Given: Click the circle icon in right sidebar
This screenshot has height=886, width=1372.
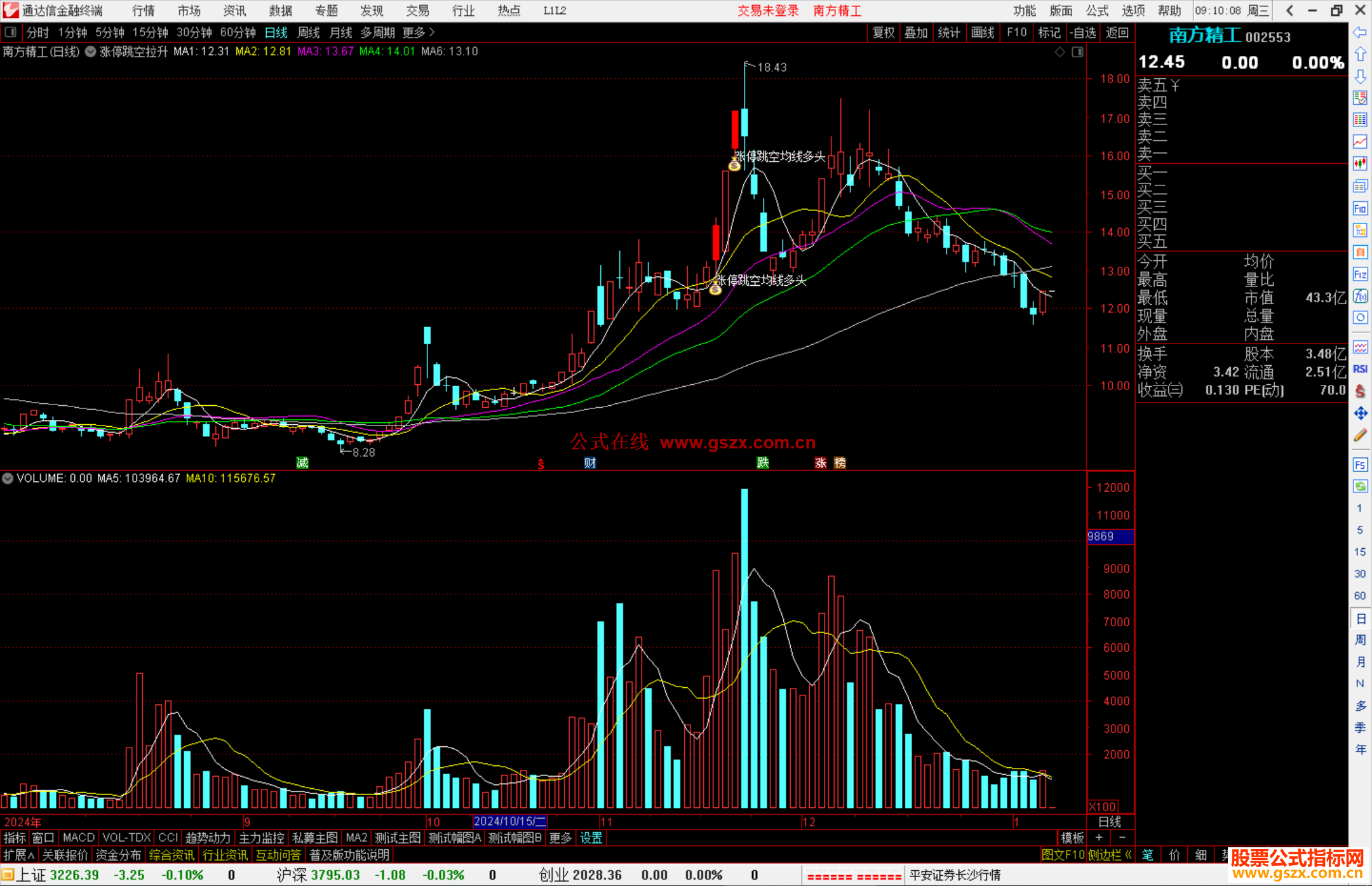Looking at the screenshot, I should point(1360,318).
